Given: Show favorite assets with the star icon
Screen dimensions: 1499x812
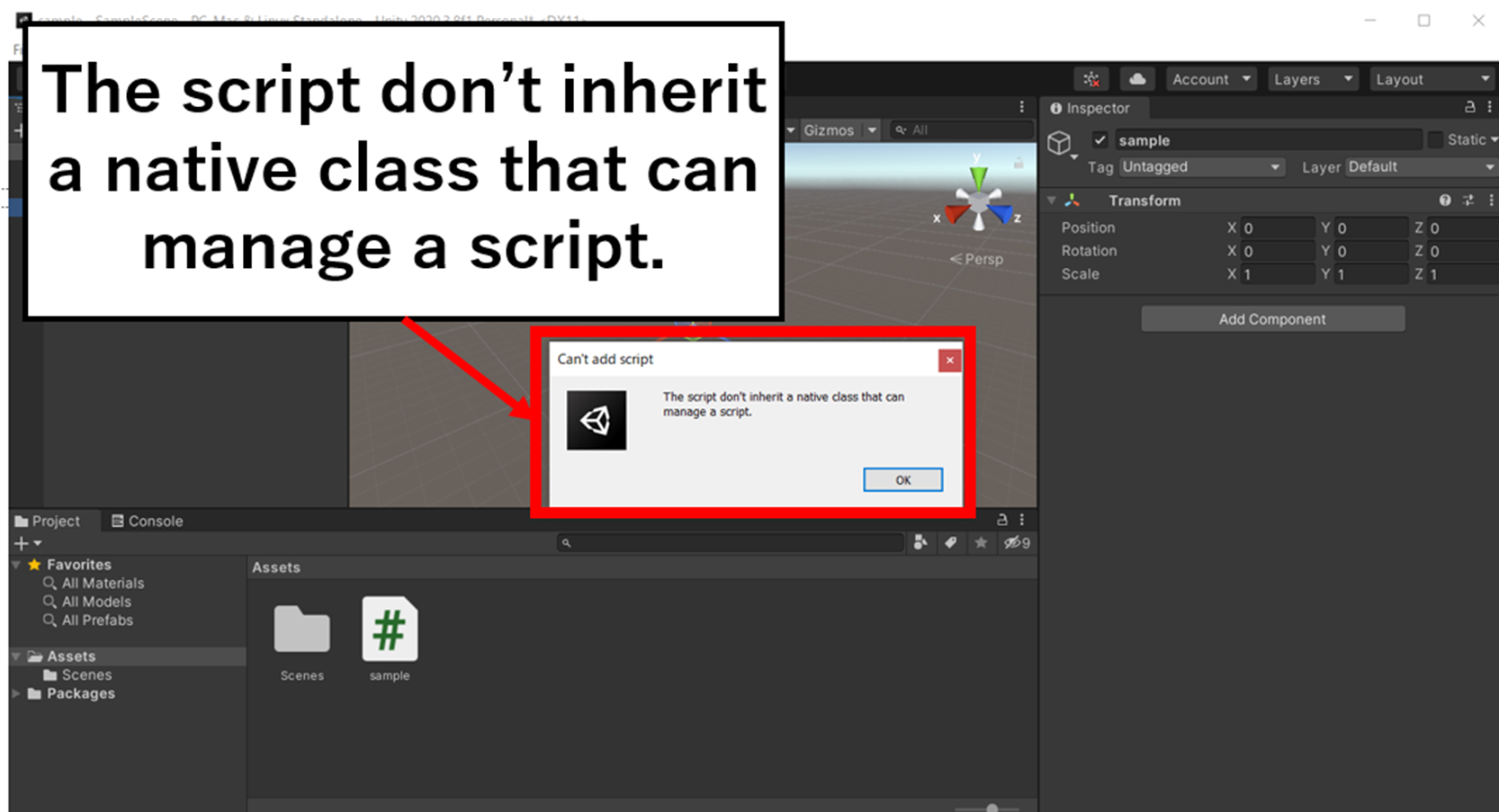Looking at the screenshot, I should pyautogui.click(x=981, y=542).
